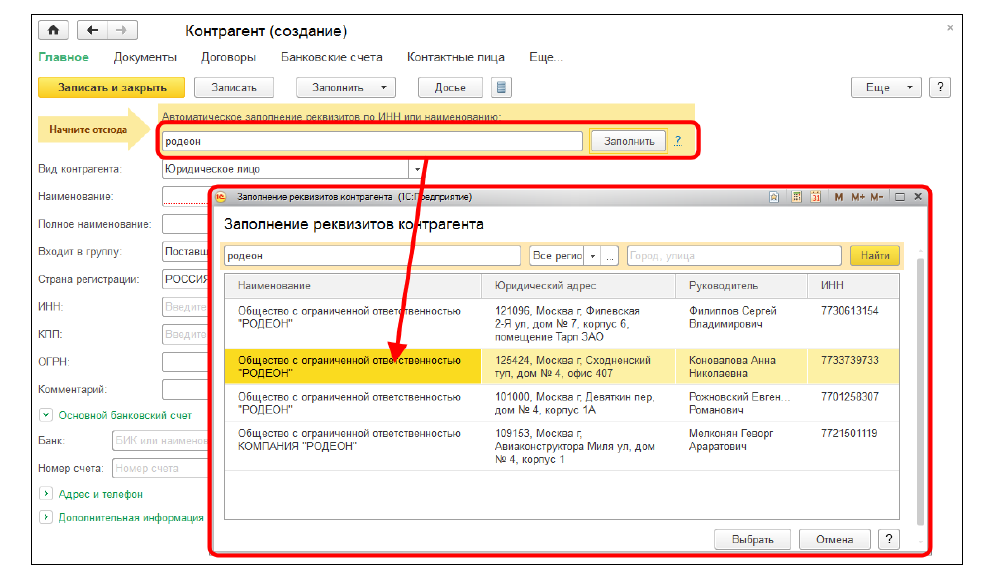
Task: Select the row with ИНН 7701258307
Action: (x=562, y=403)
